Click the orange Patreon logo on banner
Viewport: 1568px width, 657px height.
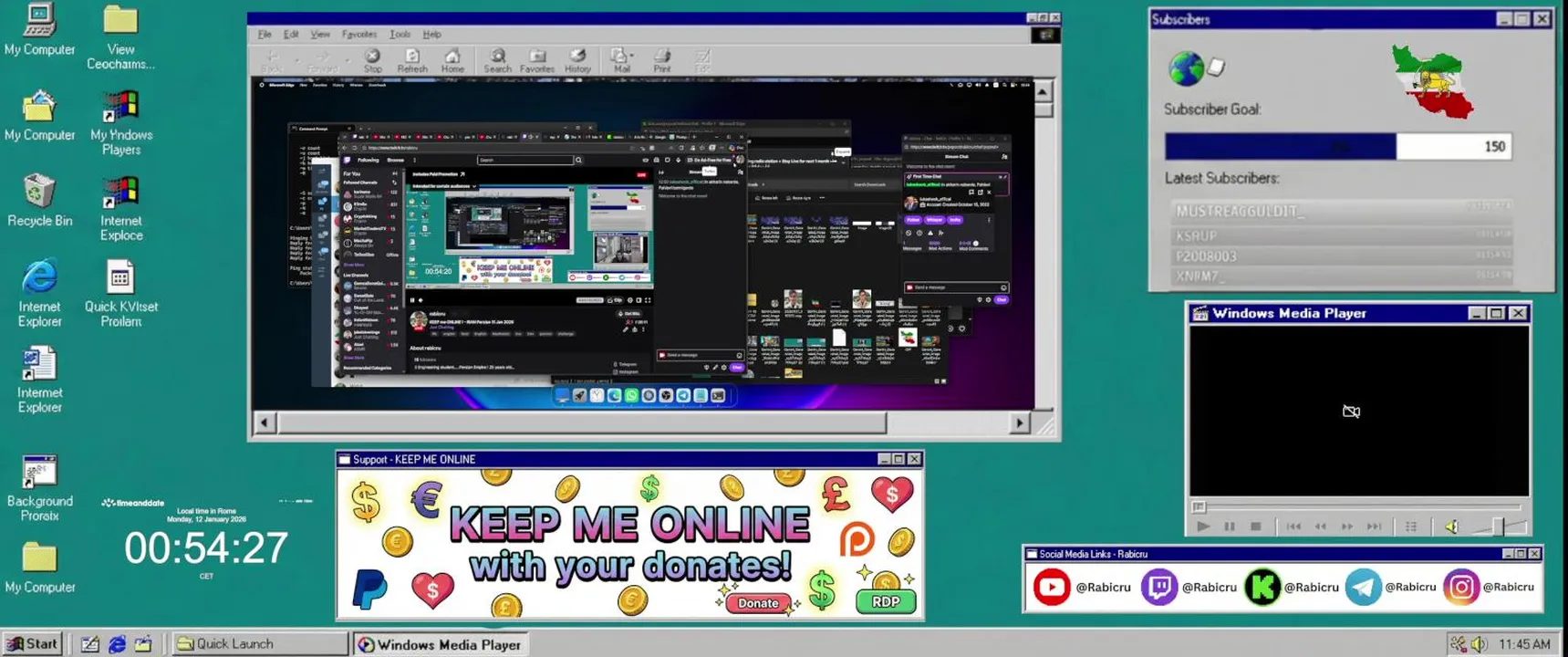coord(857,540)
